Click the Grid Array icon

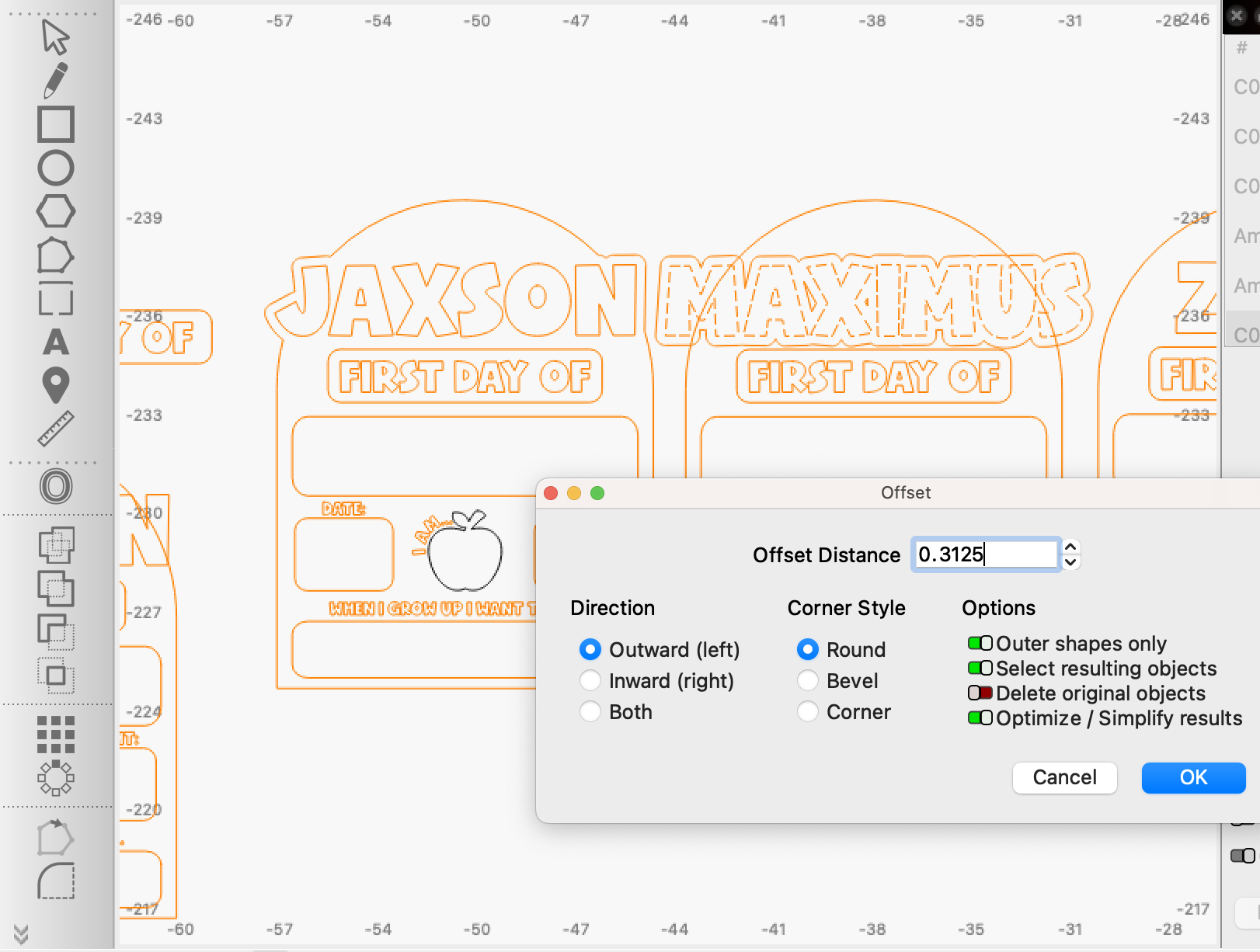click(x=55, y=735)
